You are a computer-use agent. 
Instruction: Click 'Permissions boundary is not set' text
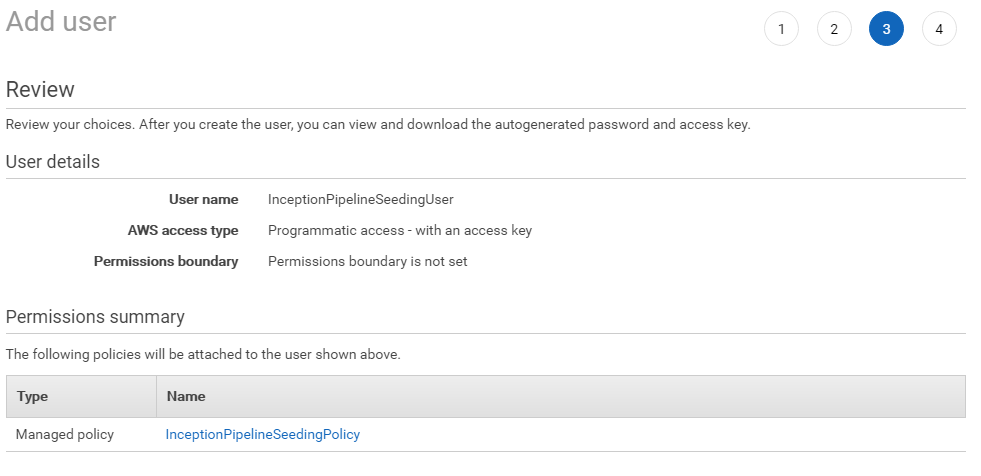tap(367, 261)
